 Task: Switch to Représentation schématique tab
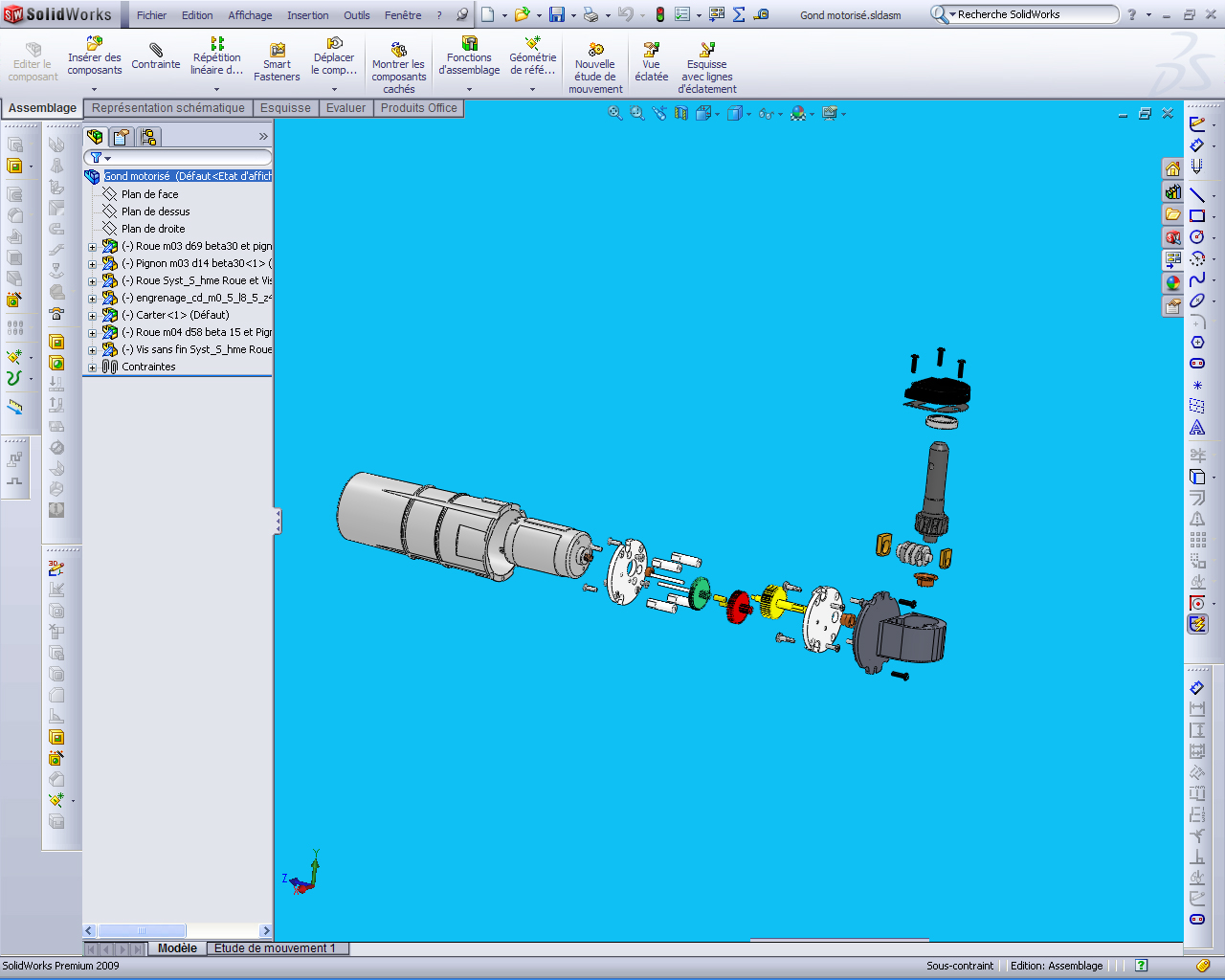[x=168, y=108]
